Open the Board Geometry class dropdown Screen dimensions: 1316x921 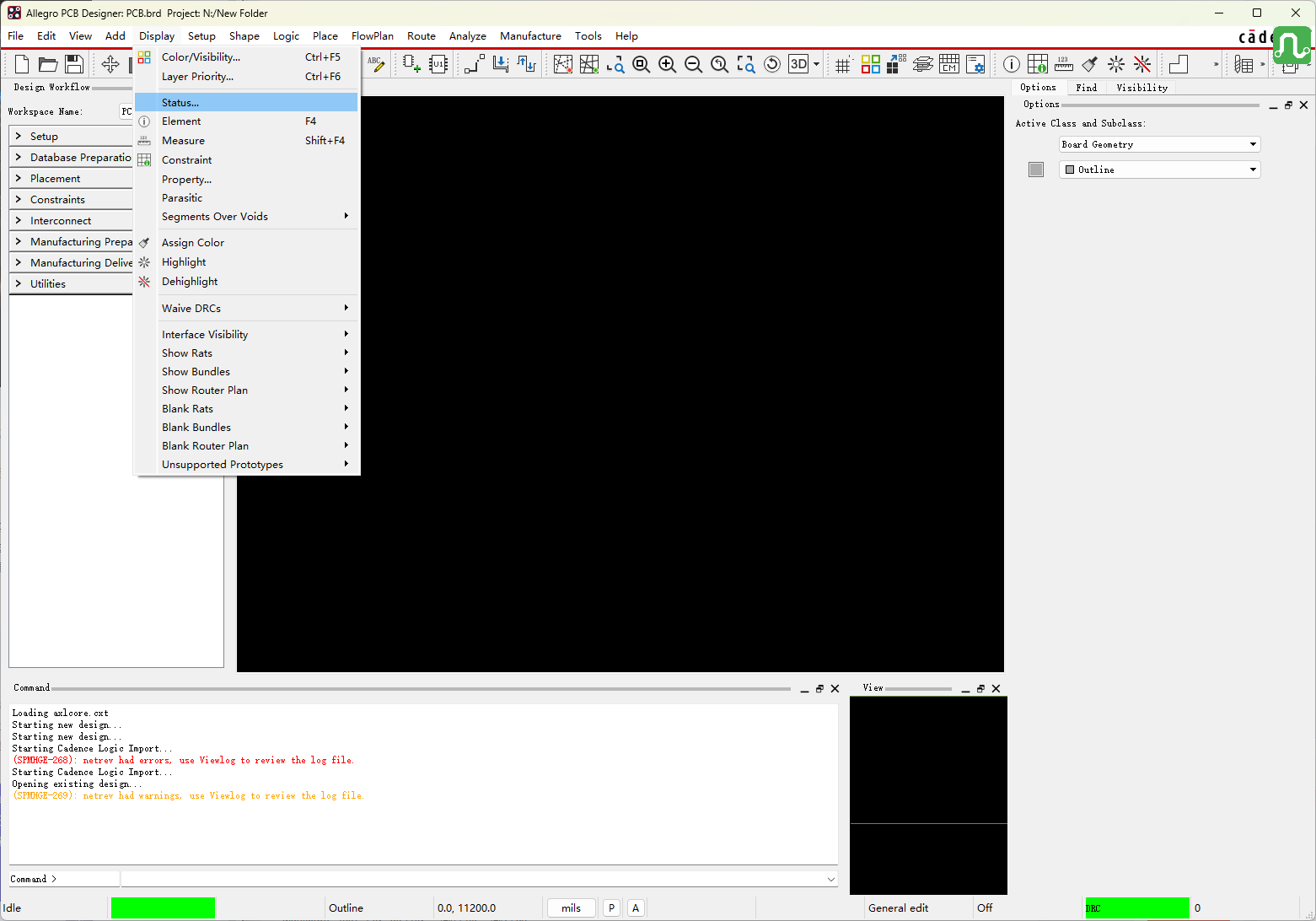(x=1159, y=144)
